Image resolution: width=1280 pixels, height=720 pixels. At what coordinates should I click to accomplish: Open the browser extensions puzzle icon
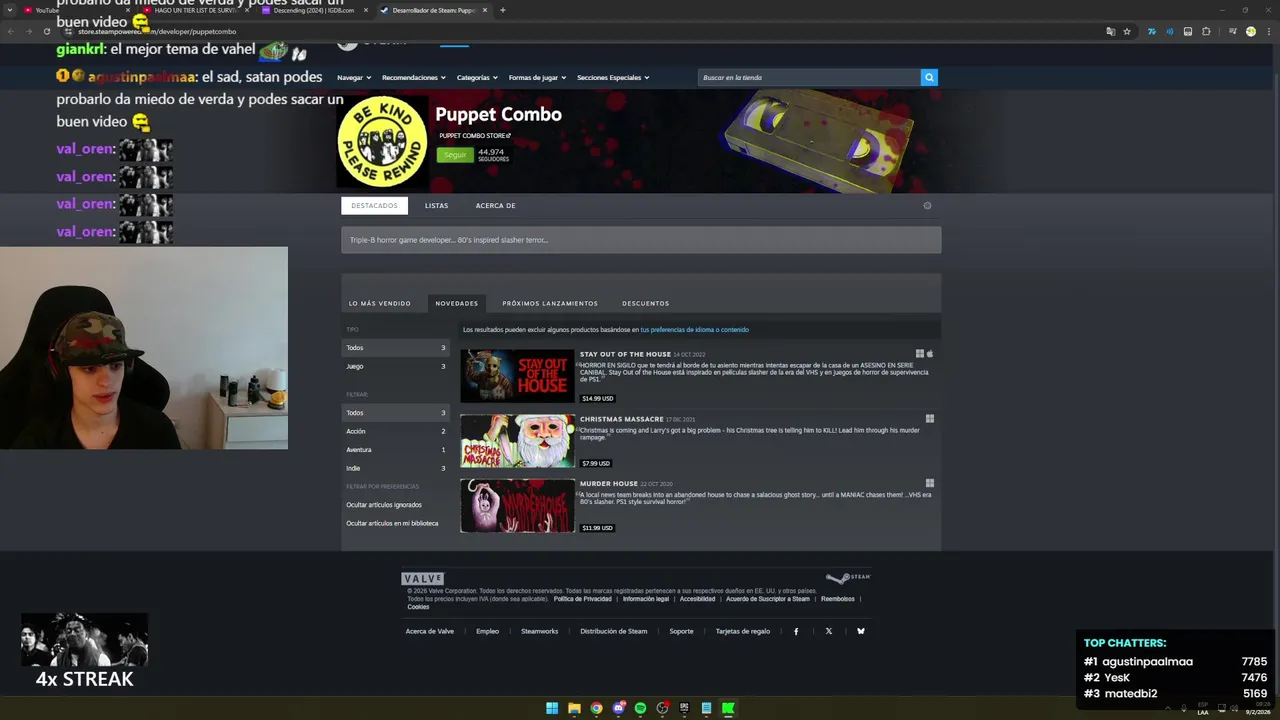[1206, 31]
